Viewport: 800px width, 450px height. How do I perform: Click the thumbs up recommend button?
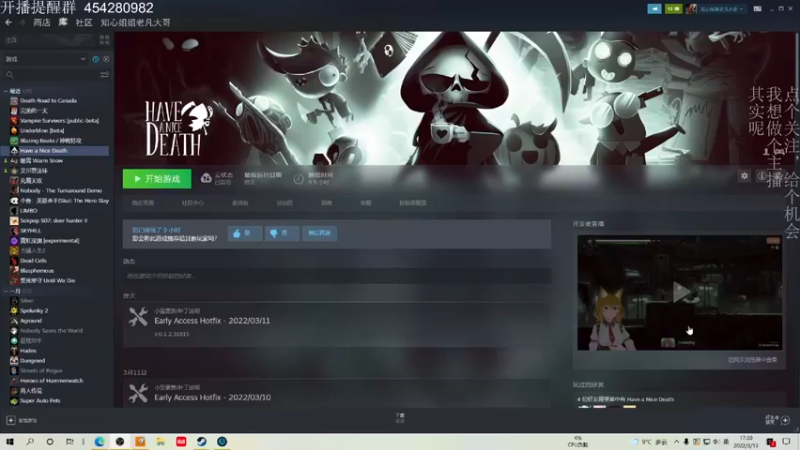[245, 233]
